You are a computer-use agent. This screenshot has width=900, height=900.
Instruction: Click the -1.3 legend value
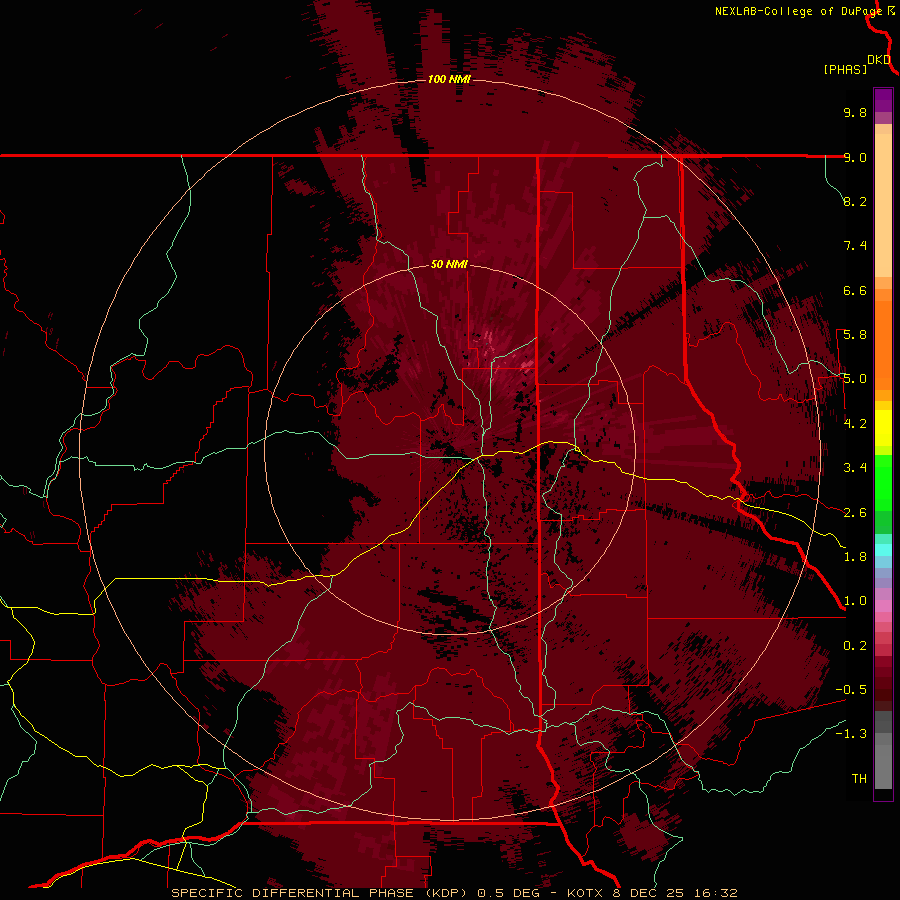click(851, 734)
